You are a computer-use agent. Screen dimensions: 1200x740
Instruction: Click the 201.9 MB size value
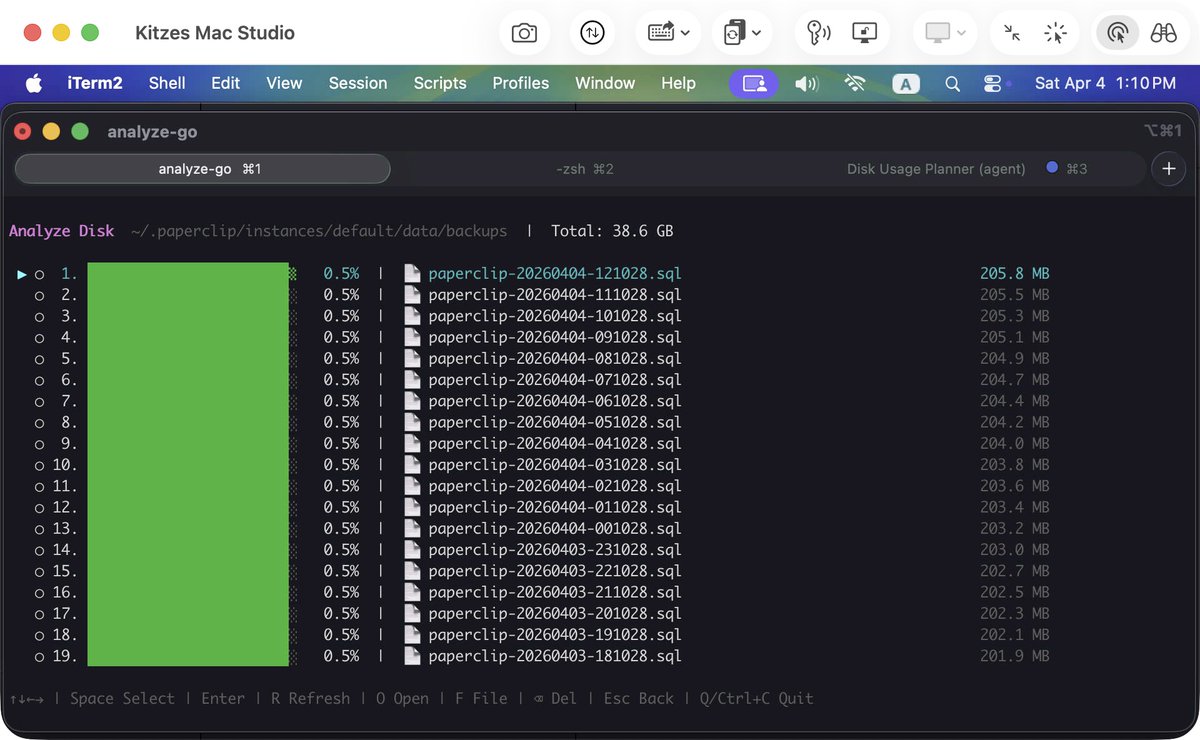[x=1014, y=657]
